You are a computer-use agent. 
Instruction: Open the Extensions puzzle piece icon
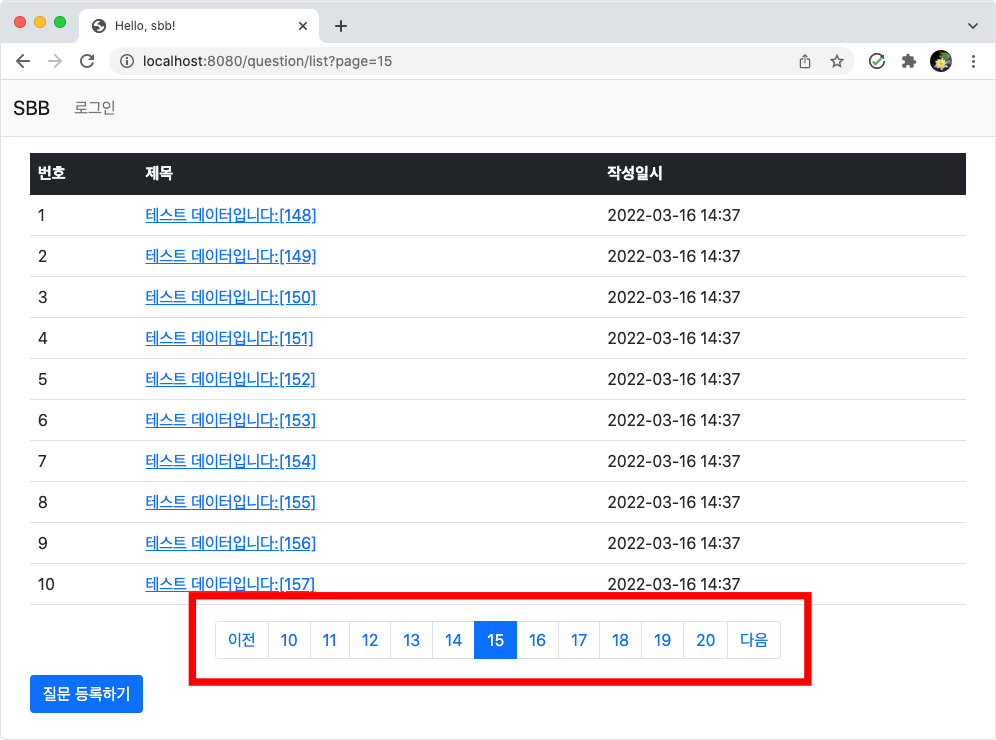point(908,61)
